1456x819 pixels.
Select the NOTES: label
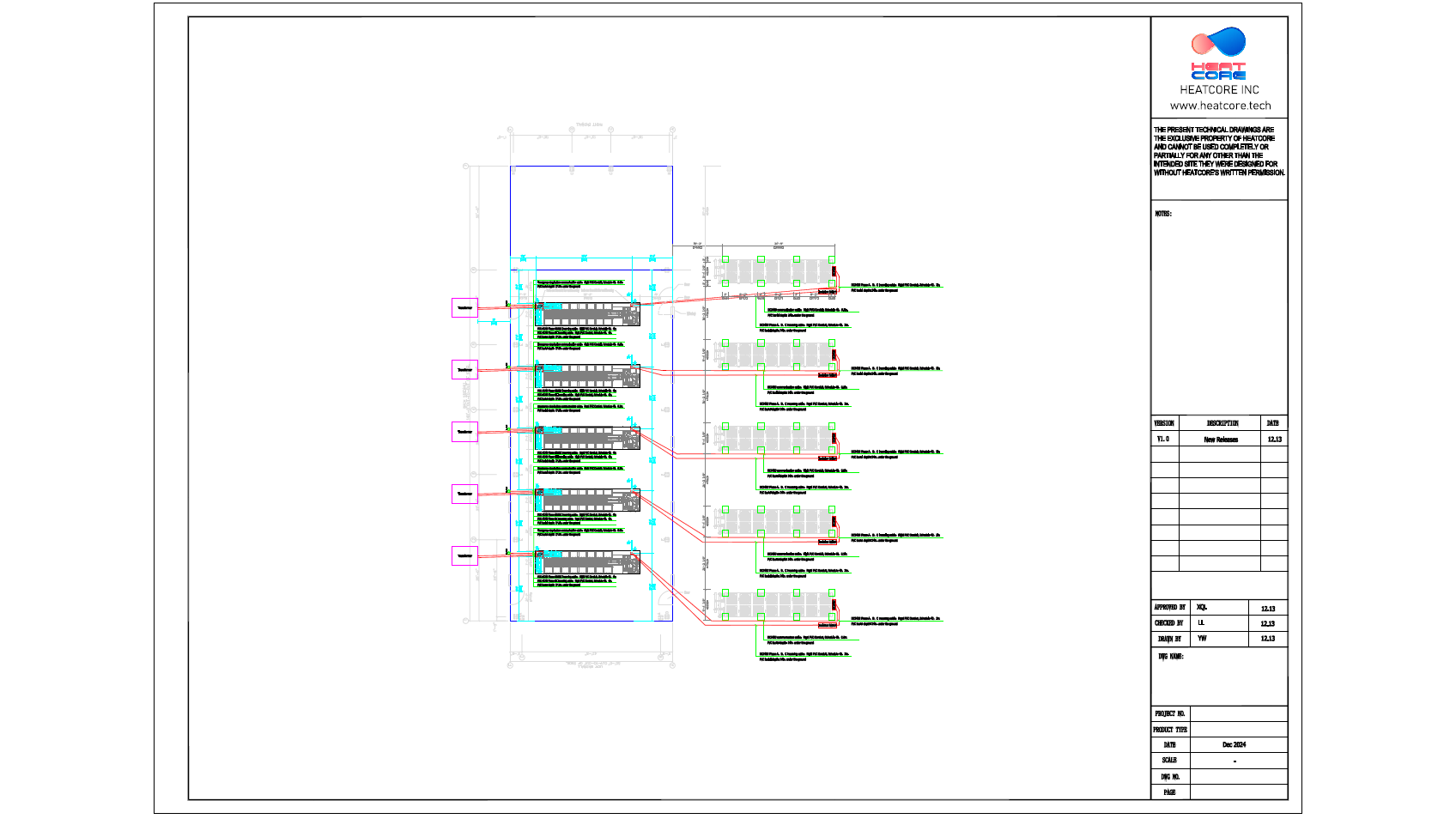[1163, 214]
